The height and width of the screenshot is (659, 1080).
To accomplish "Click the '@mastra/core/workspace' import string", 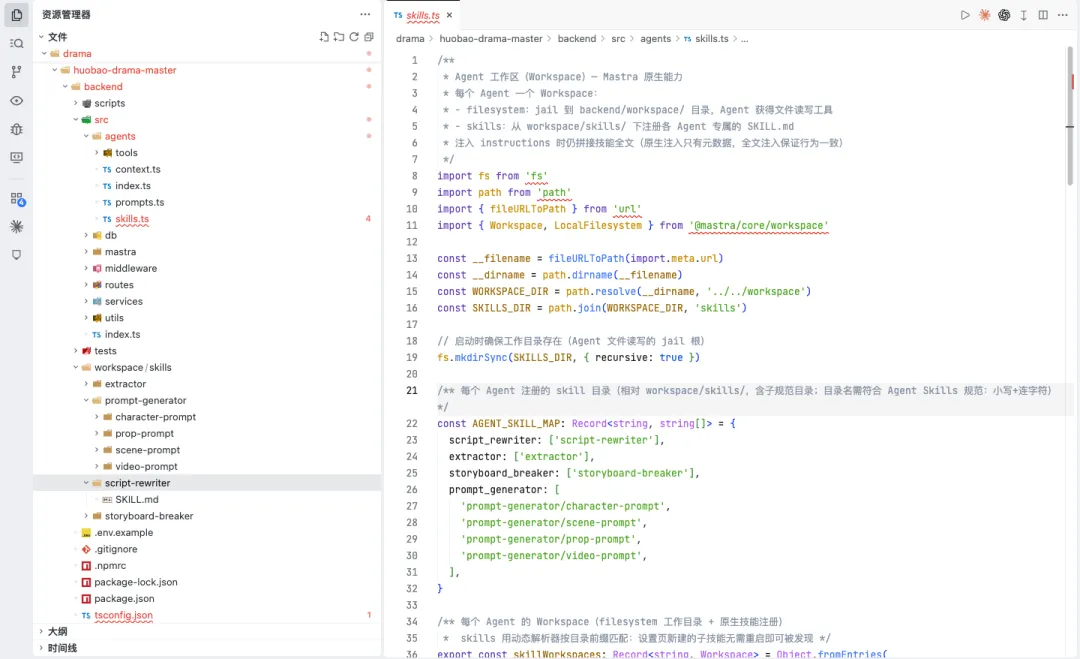I will click(x=758, y=225).
